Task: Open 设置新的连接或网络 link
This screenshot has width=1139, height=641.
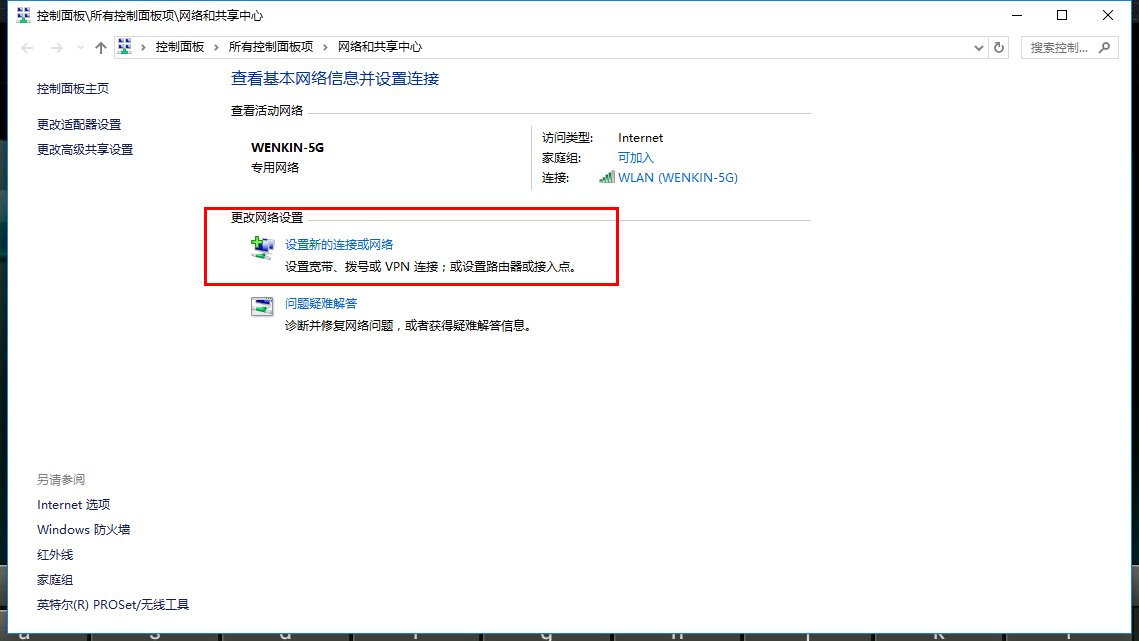Action: click(x=339, y=244)
